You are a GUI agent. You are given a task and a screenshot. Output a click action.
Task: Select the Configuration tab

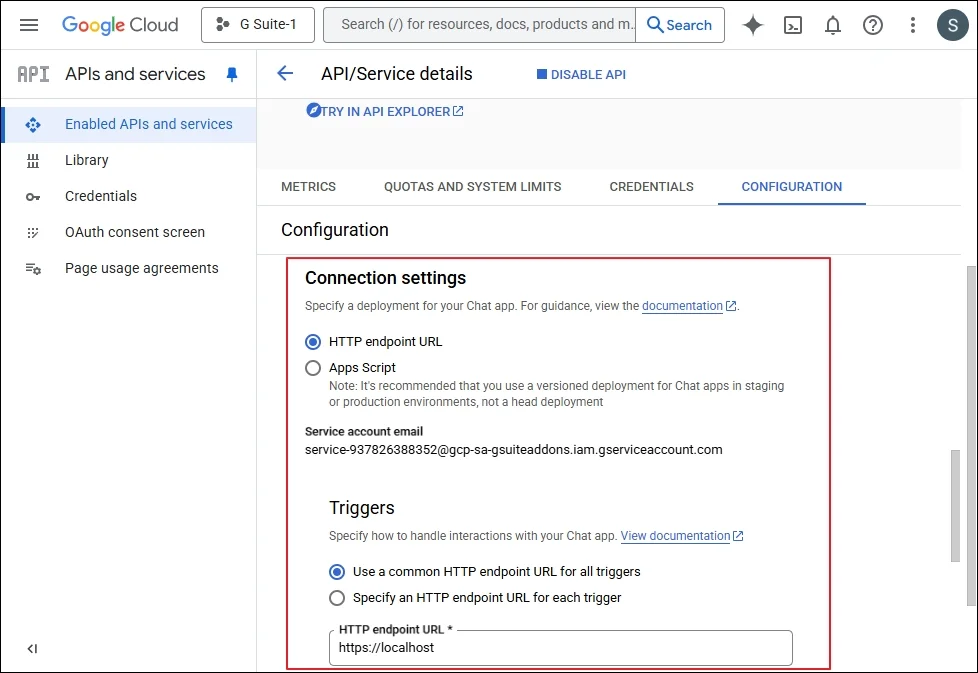coord(792,186)
